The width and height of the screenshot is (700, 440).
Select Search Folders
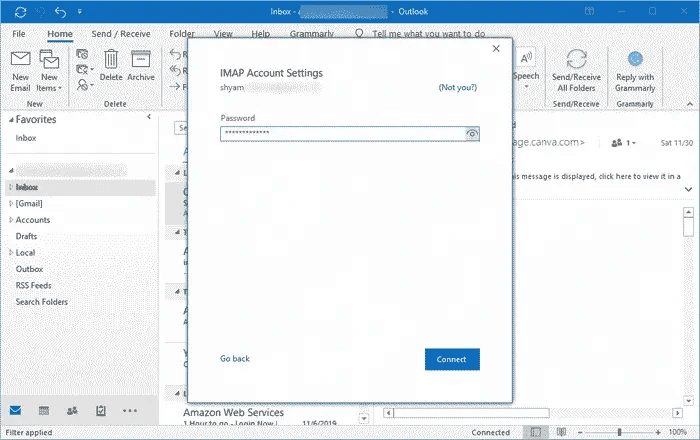click(42, 302)
